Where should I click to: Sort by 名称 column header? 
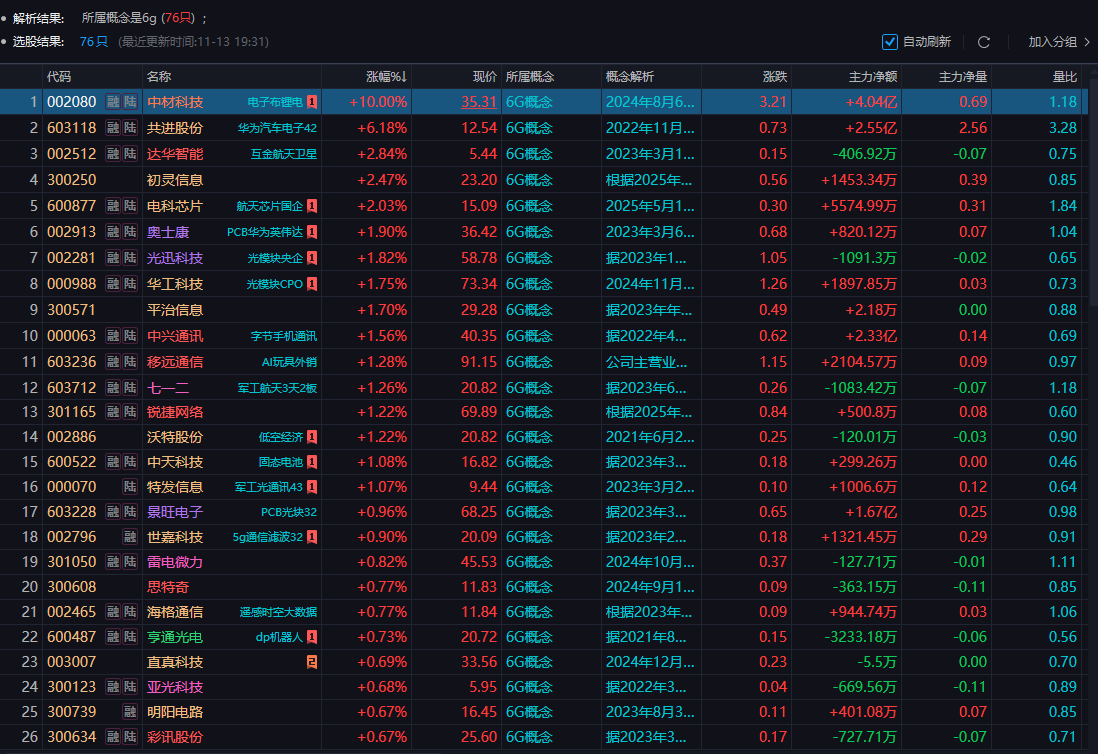point(159,76)
